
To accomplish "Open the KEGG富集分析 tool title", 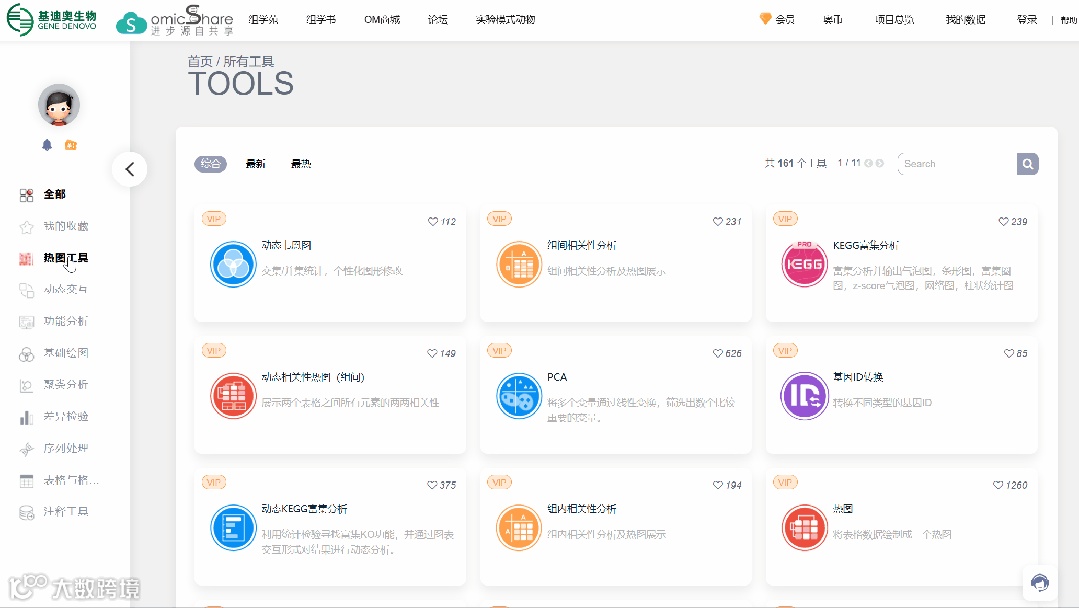I will (x=865, y=246).
